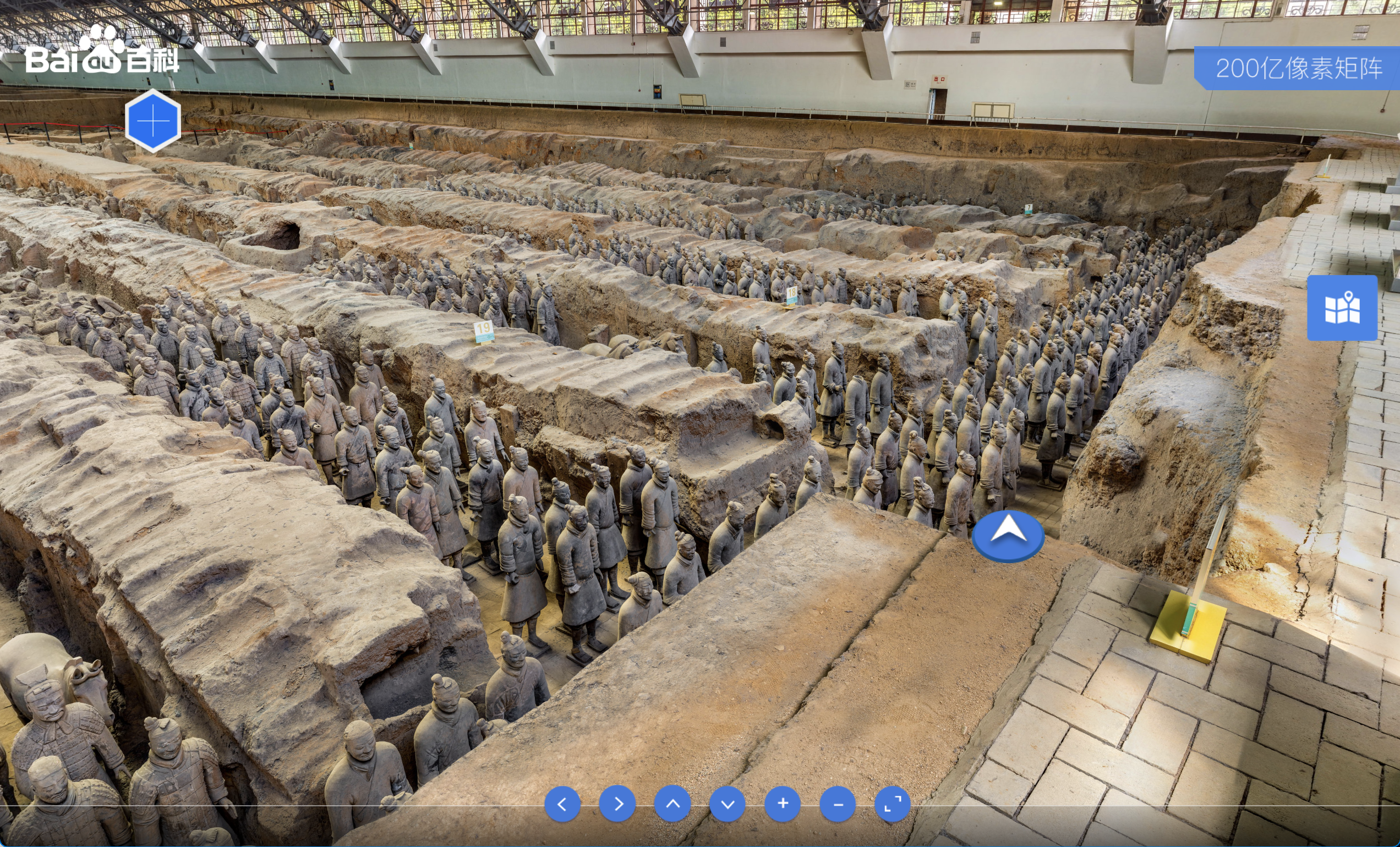Open the map guide icon on the right edge

(x=1342, y=308)
